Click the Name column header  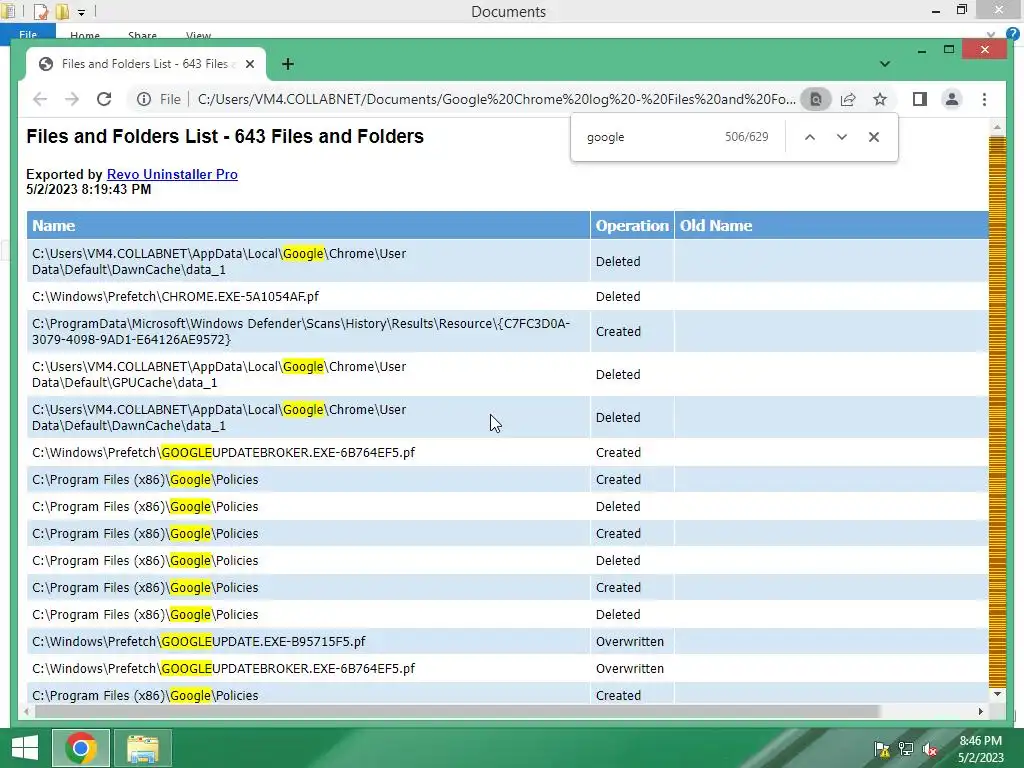tap(308, 225)
